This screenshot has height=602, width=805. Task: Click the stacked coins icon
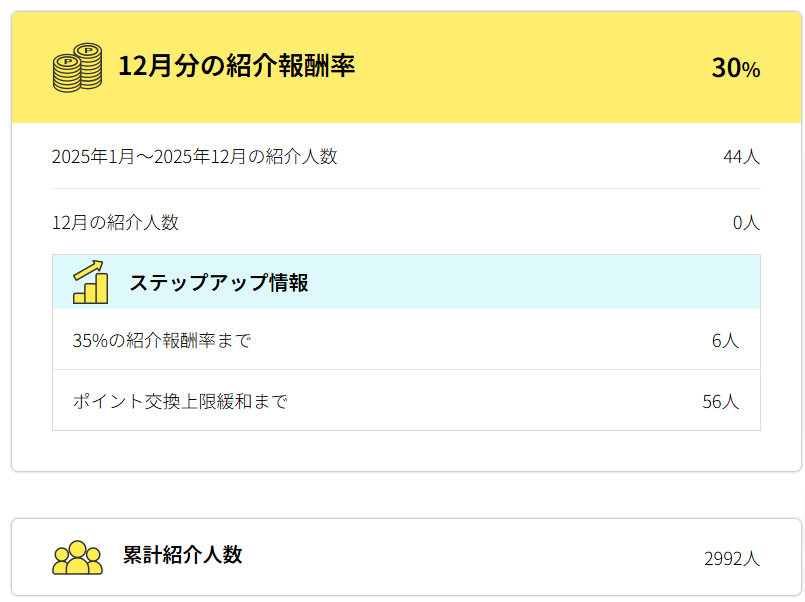coord(77,68)
